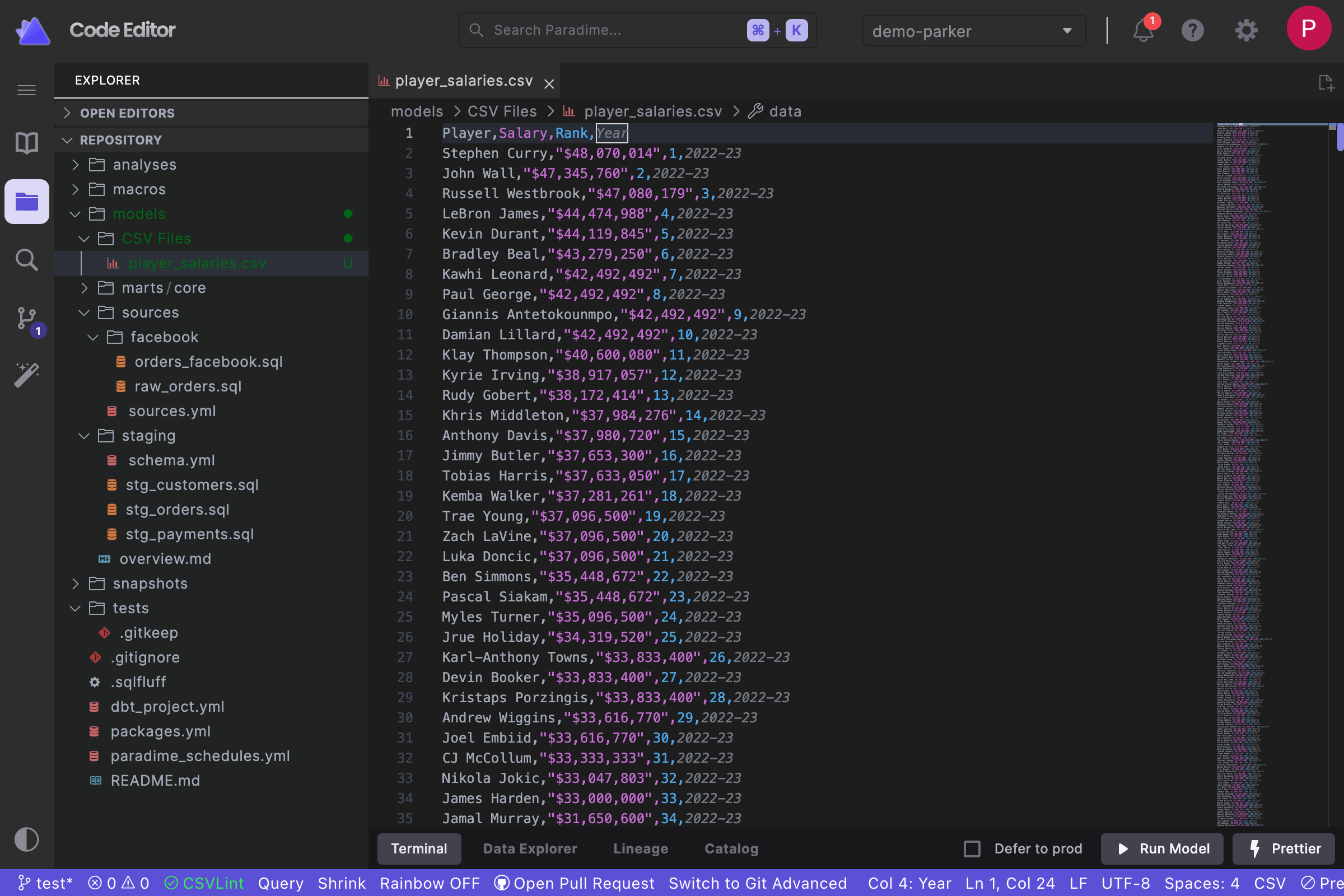Image resolution: width=1344 pixels, height=896 pixels.
Task: Toggle Rainbow OFF in the status bar
Action: 429,883
